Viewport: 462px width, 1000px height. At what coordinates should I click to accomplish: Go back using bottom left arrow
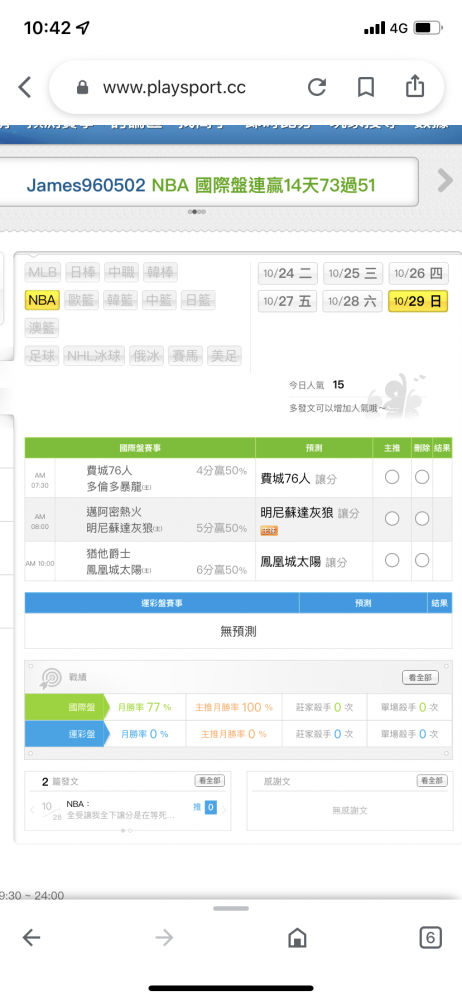(x=31, y=937)
